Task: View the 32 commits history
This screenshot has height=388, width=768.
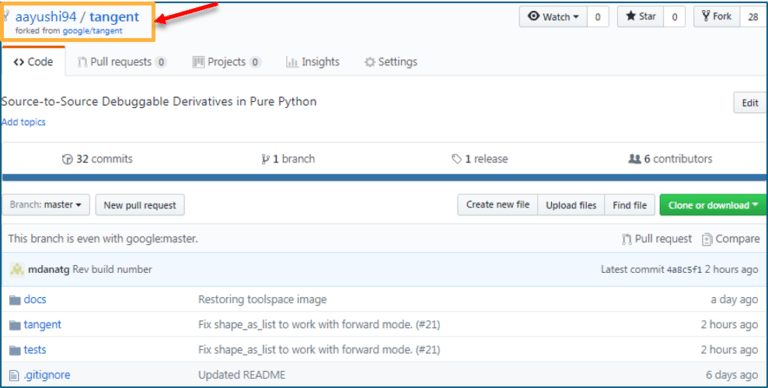Action: [97, 159]
